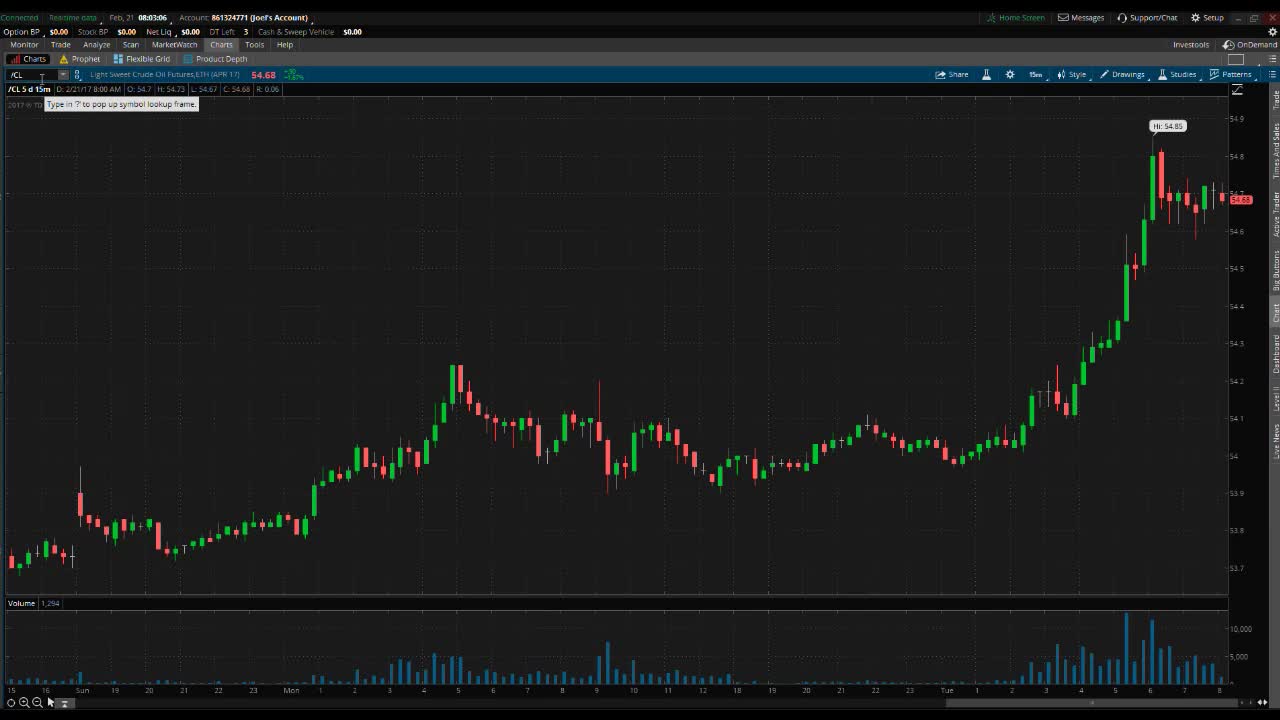Image resolution: width=1280 pixels, height=720 pixels.
Task: Change the 15m timeframe dropdown
Action: pos(1035,75)
